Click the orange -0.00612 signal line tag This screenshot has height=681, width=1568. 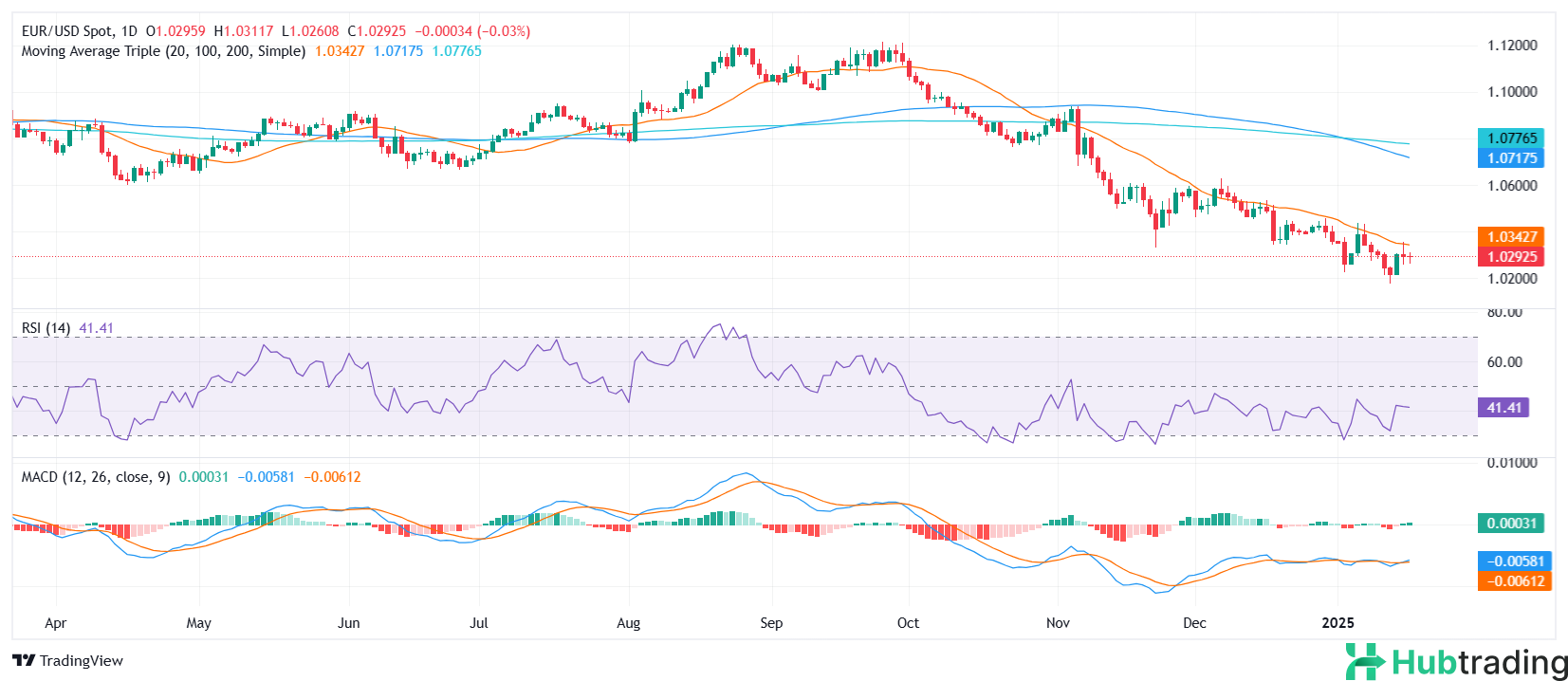(1514, 581)
